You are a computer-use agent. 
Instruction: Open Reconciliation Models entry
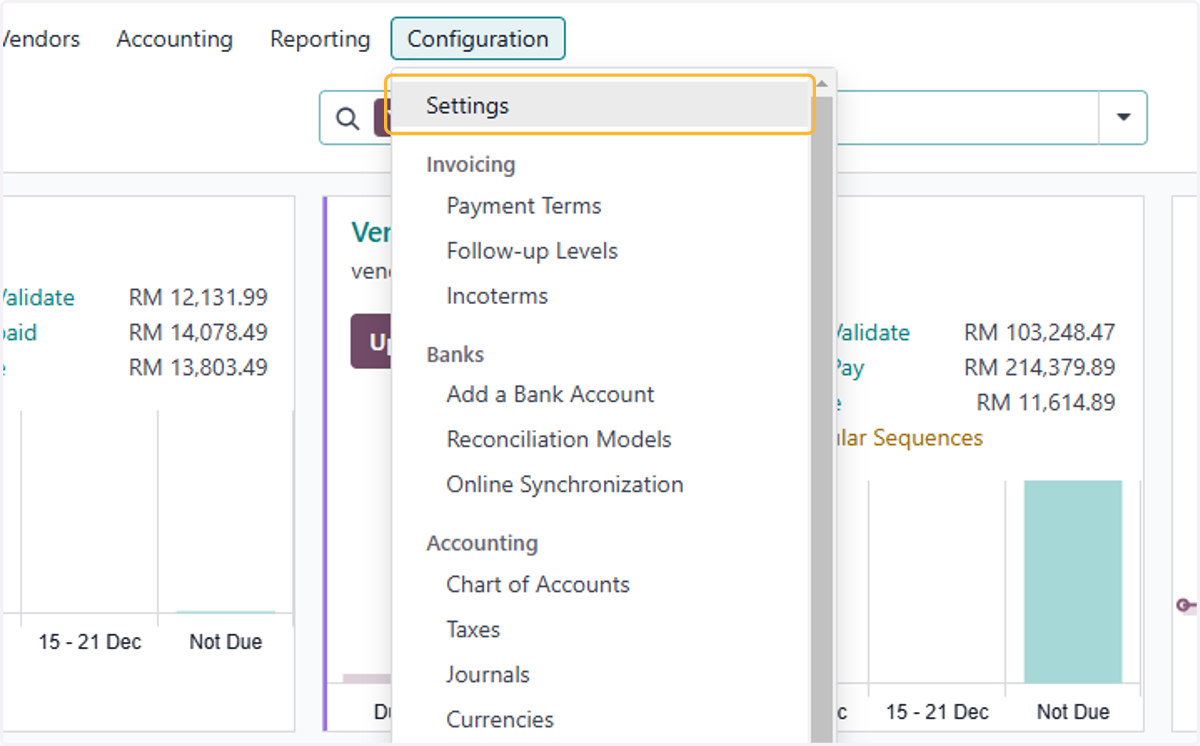[559, 439]
